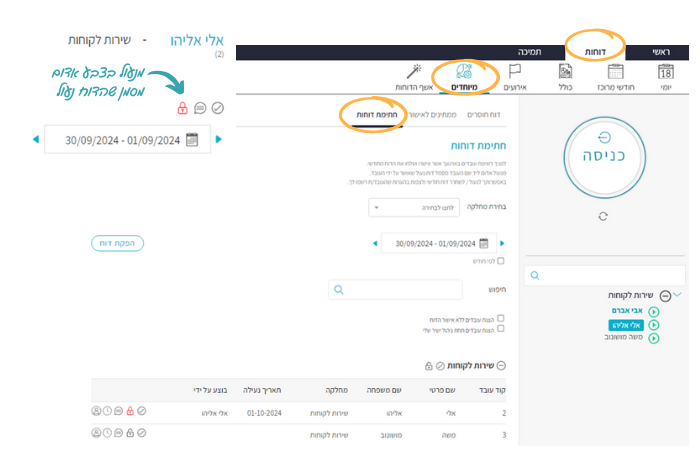The image size is (700, 450).
Task: Click the חיפוש search field
Action: point(395,289)
